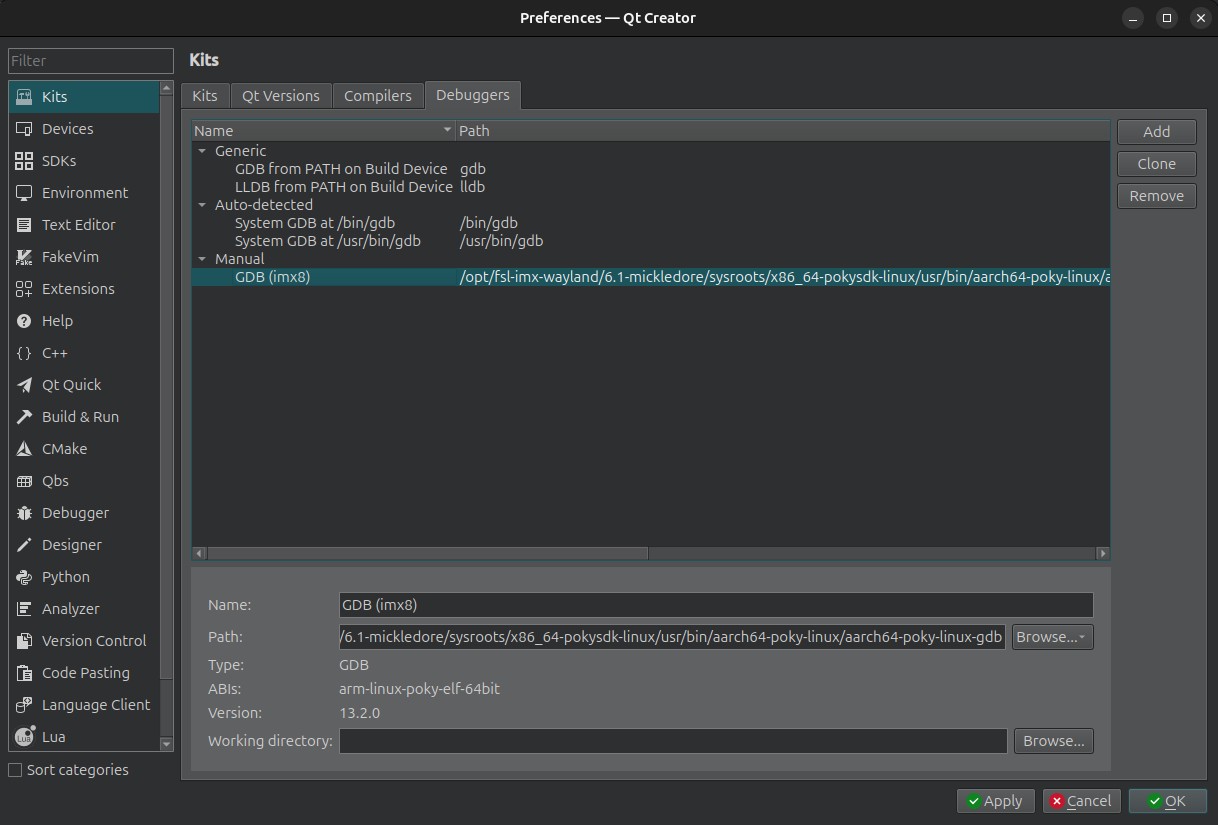Switch to the Compilers tab
Image resolution: width=1218 pixels, height=825 pixels.
pyautogui.click(x=377, y=96)
